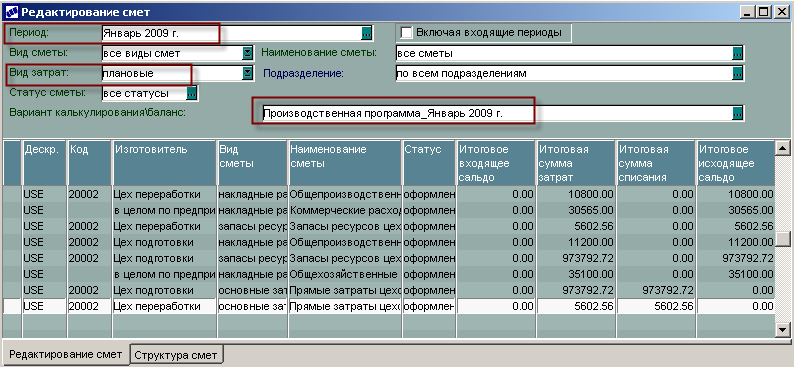Click table scrollbar down arrow

click(783, 330)
